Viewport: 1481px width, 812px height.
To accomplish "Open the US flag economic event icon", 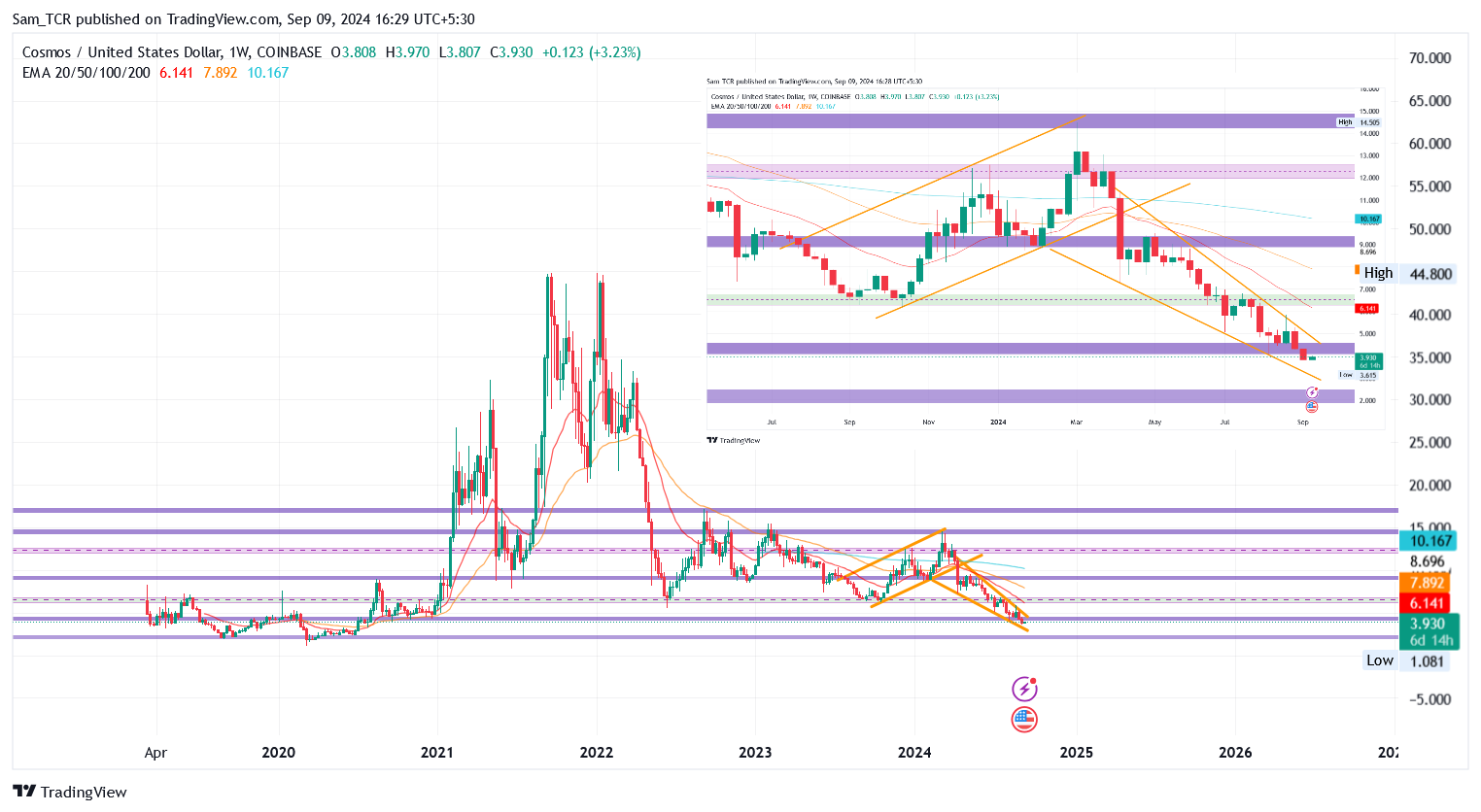I will click(1024, 720).
